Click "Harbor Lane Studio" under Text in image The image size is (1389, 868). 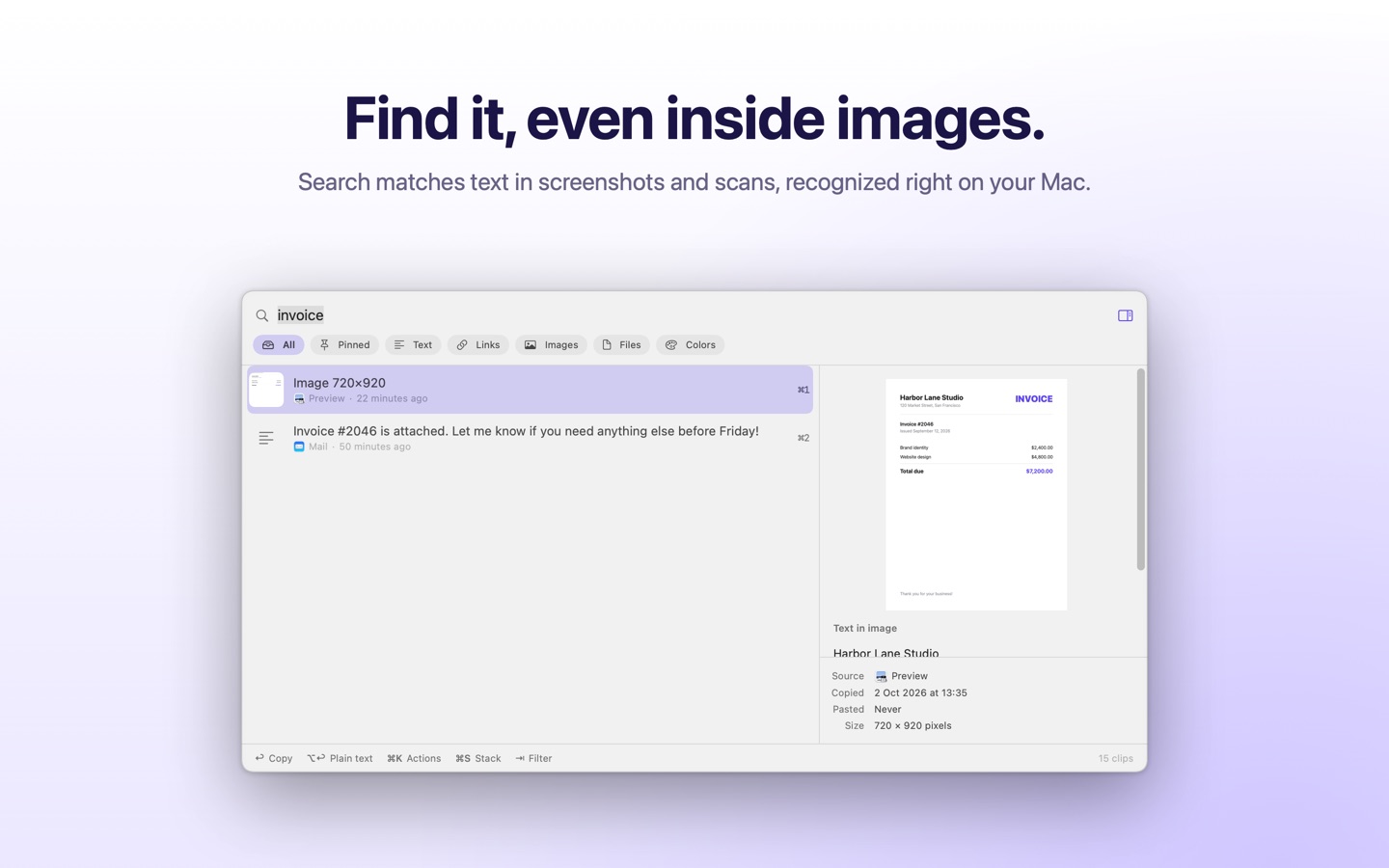point(885,652)
